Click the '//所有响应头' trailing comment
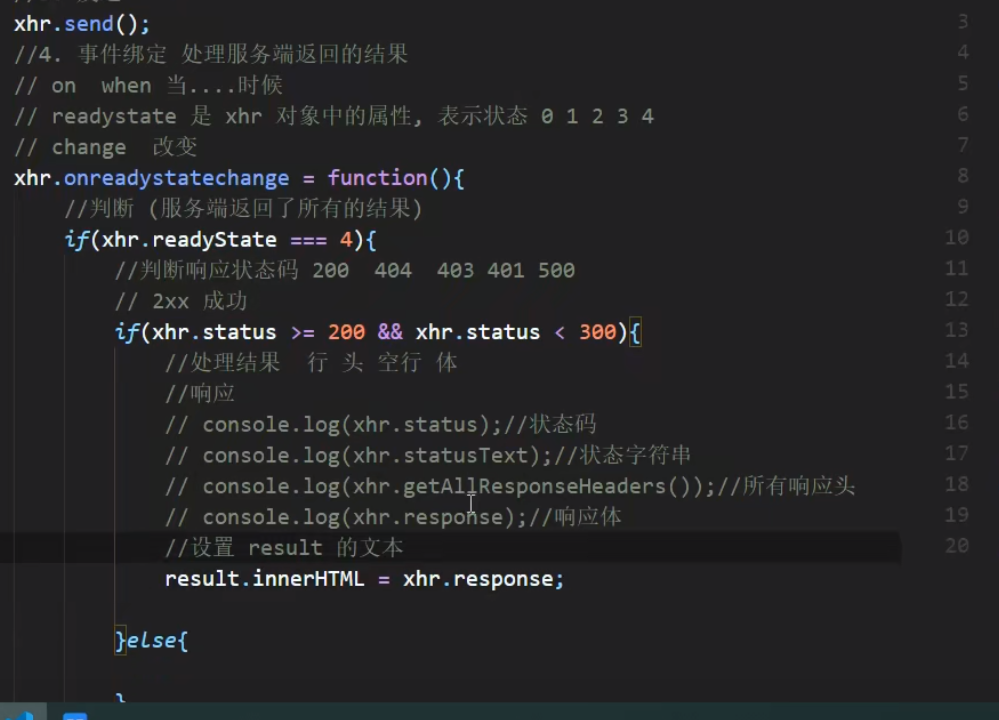Viewport: 999px width, 720px height. click(x=786, y=486)
